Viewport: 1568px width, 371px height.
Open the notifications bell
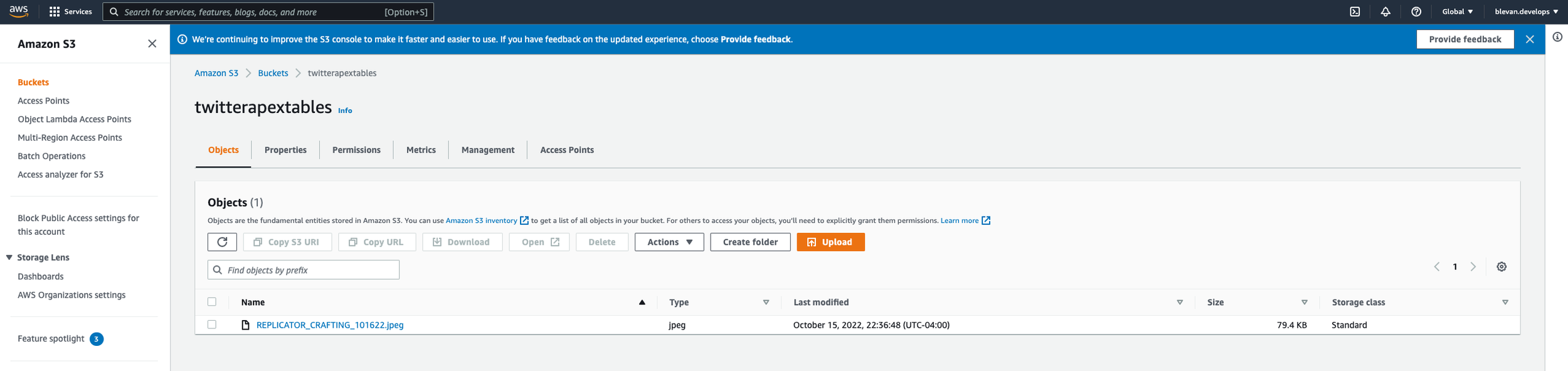[x=1385, y=12]
